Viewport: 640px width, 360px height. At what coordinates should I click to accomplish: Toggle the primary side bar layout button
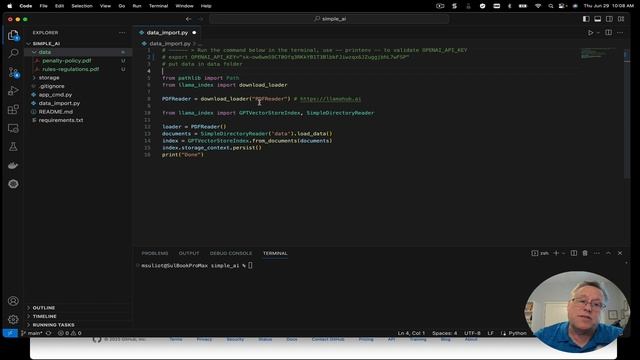click(586, 19)
